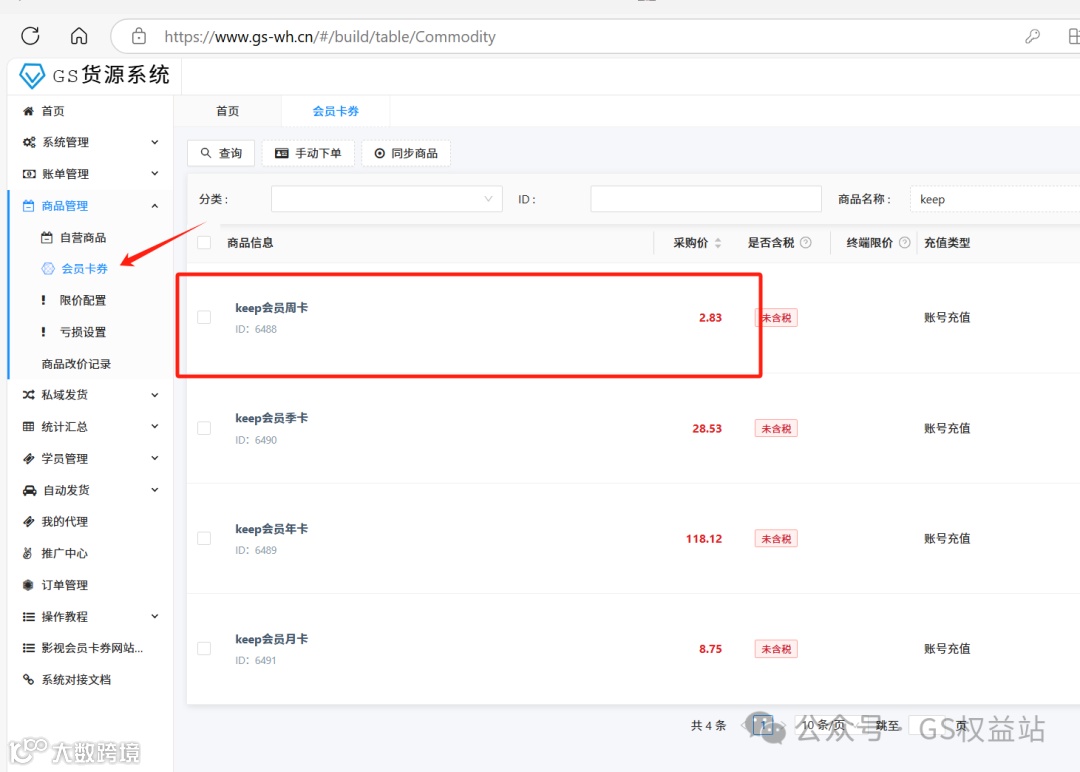Sort by 采购价 column arrows
The height and width of the screenshot is (772, 1080).
pyautogui.click(x=718, y=242)
